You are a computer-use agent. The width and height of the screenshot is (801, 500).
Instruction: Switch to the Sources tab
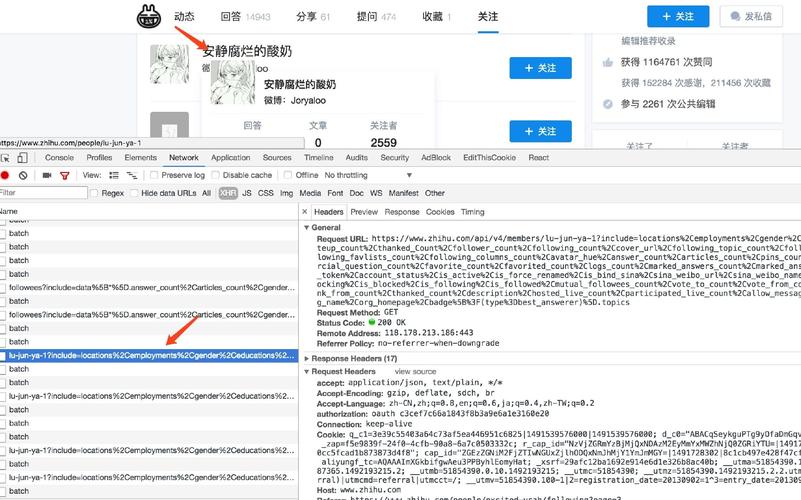277,158
